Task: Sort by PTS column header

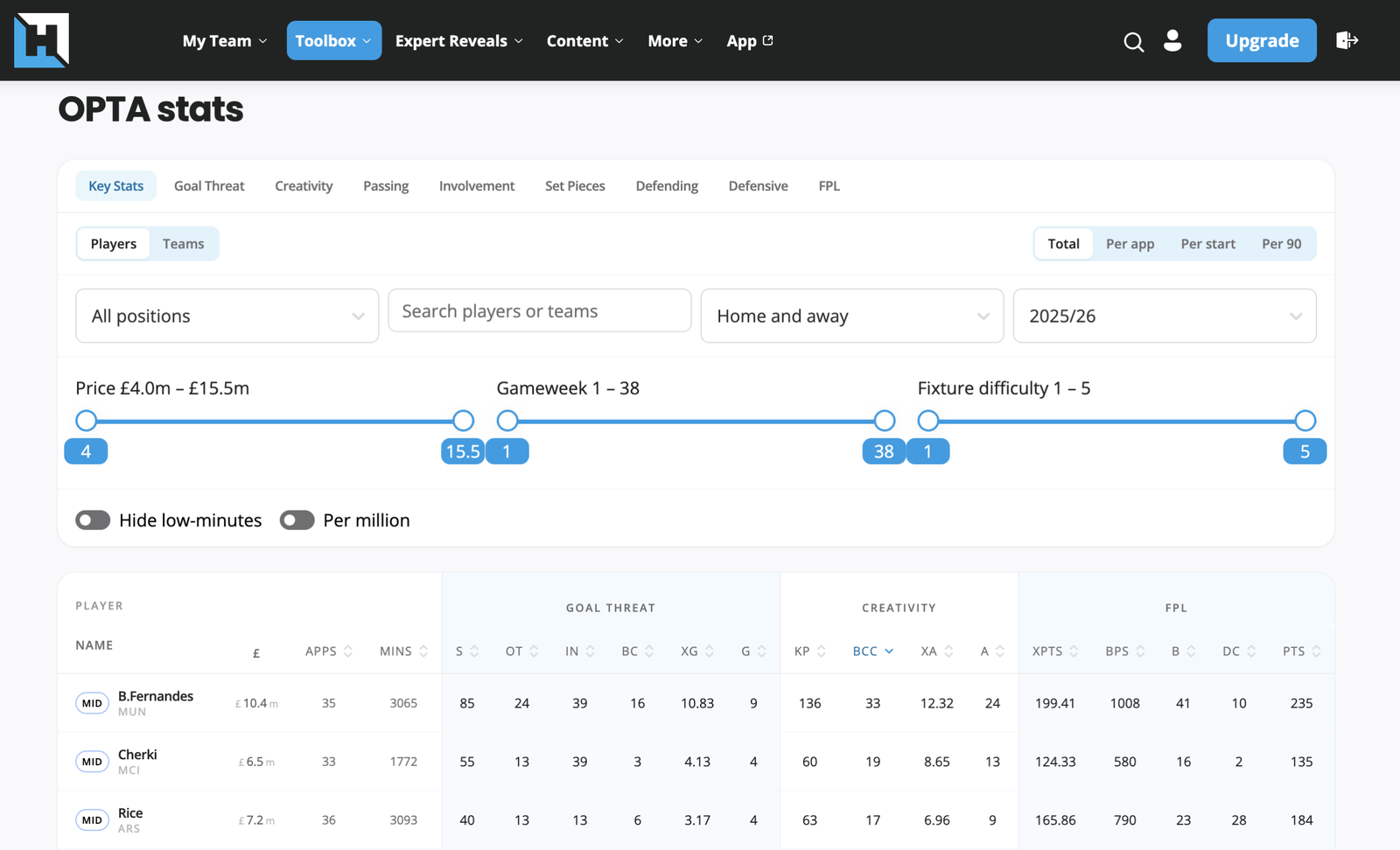Action: [x=1302, y=651]
